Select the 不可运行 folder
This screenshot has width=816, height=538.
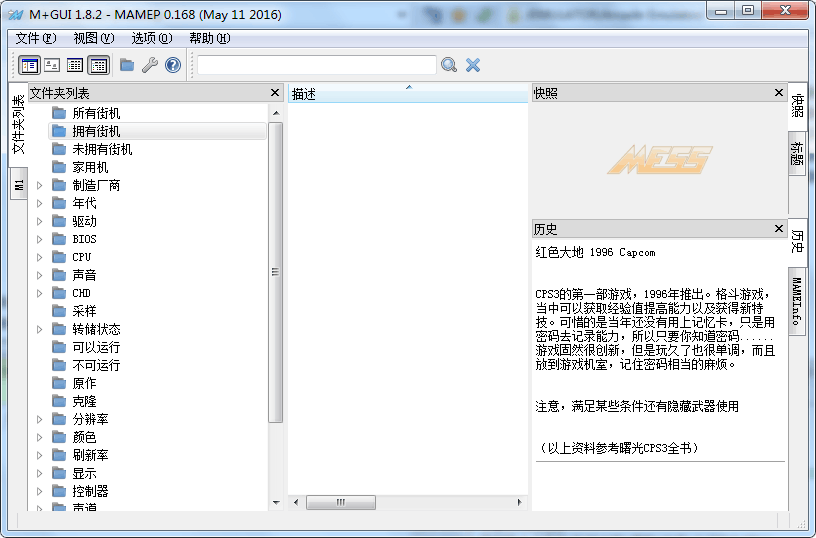pyautogui.click(x=96, y=365)
